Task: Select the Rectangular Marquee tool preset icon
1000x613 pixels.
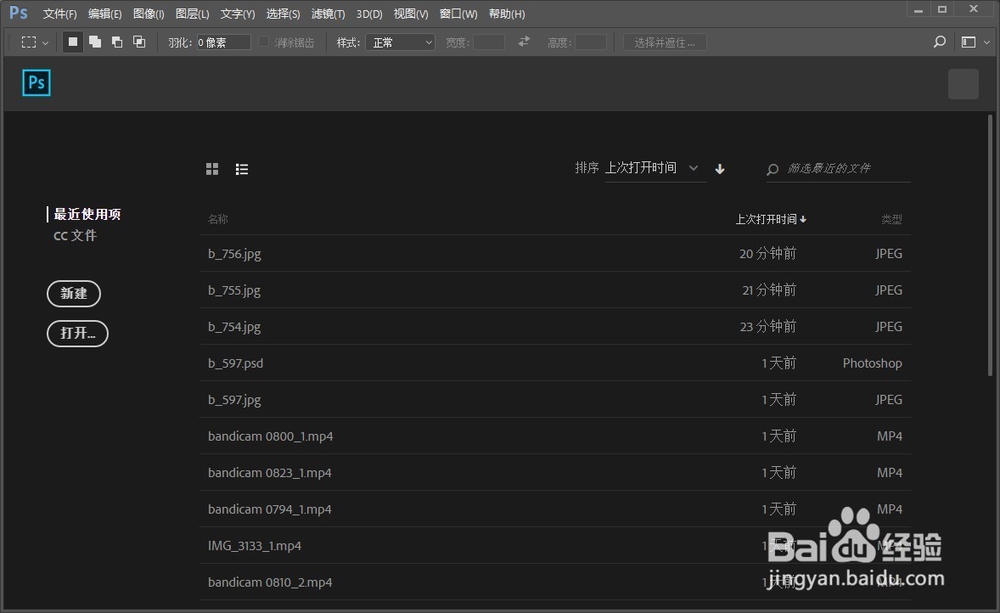Action: [x=29, y=42]
